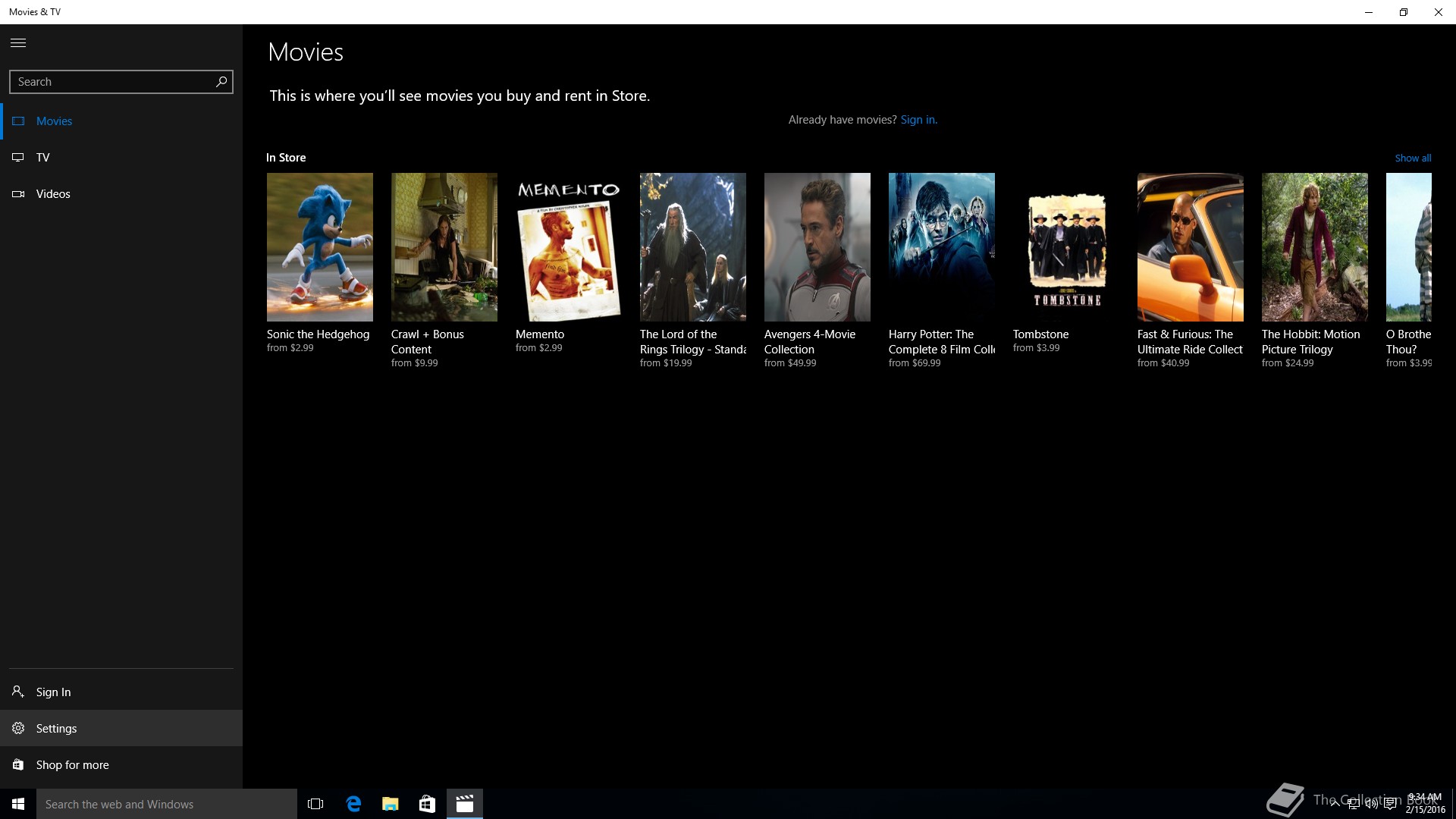Open the hamburger navigation menu
This screenshot has width=1456, height=819.
[18, 43]
